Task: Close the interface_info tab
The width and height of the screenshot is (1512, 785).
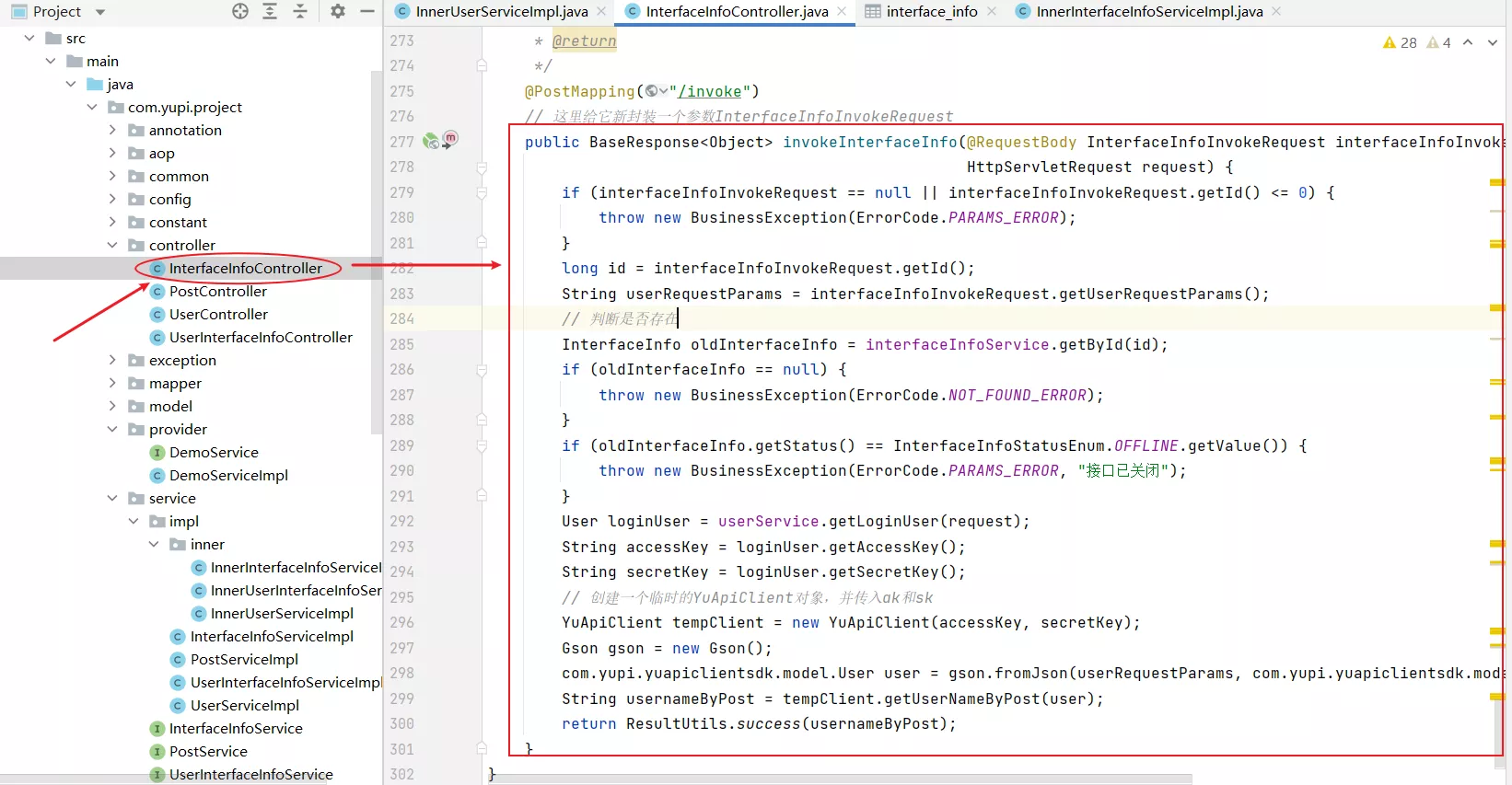Action: pyautogui.click(x=992, y=11)
